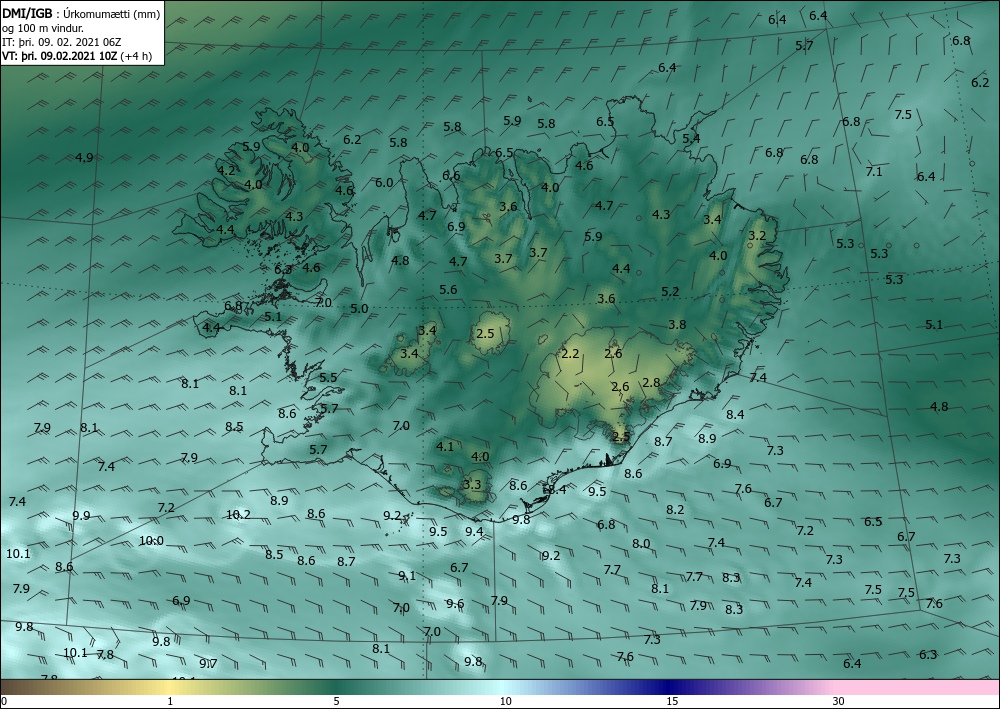1000x709 pixels.
Task: Click the map value '9.9'
Action: pos(81,515)
